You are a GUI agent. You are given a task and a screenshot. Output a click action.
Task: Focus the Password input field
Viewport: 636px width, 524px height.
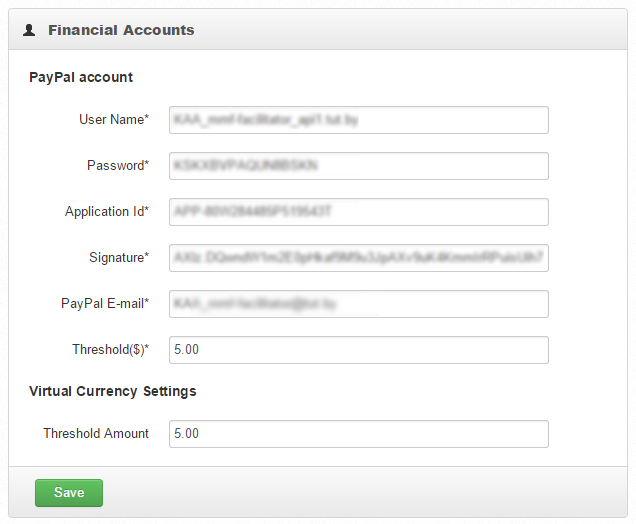[x=359, y=166]
